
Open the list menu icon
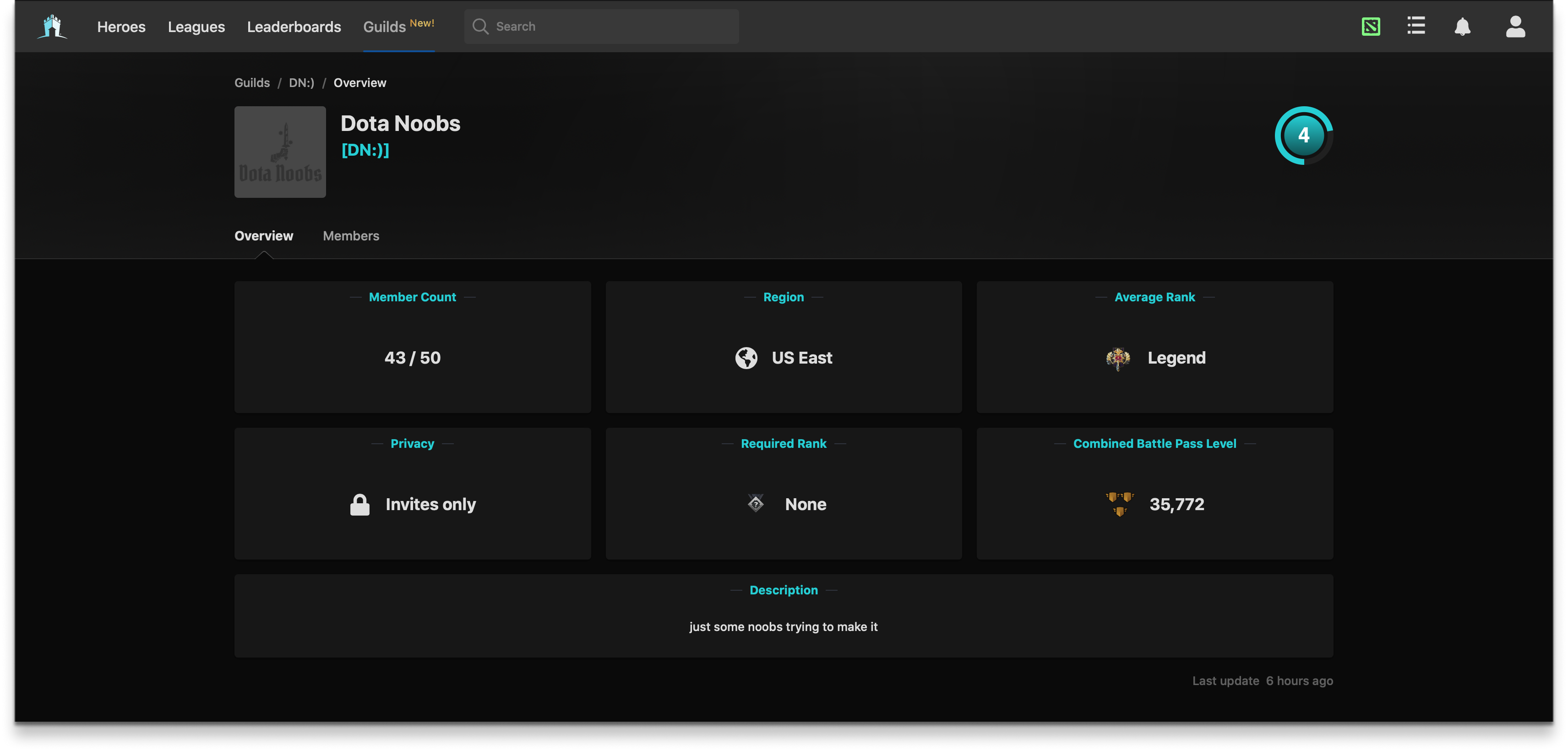[x=1416, y=26]
